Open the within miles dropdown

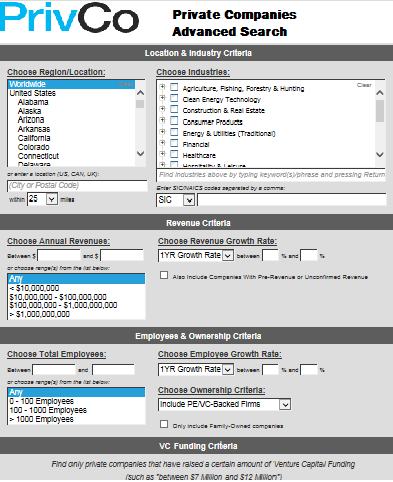coord(42,199)
